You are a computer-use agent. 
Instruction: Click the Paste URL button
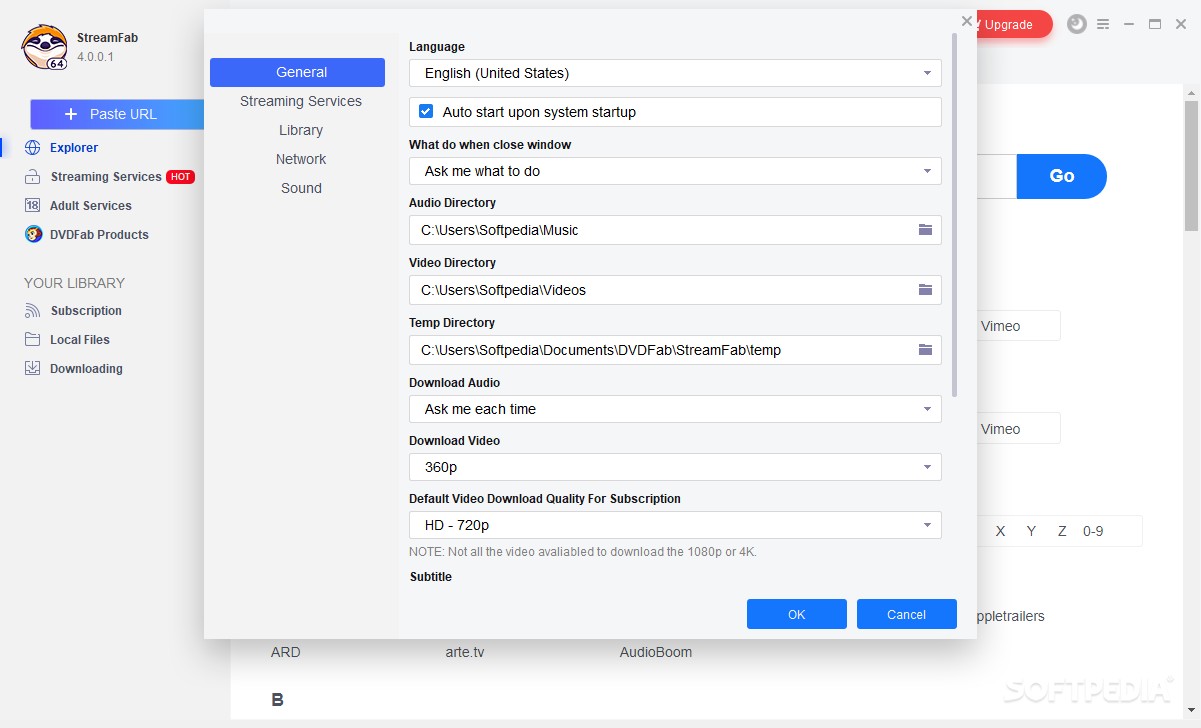click(x=117, y=115)
